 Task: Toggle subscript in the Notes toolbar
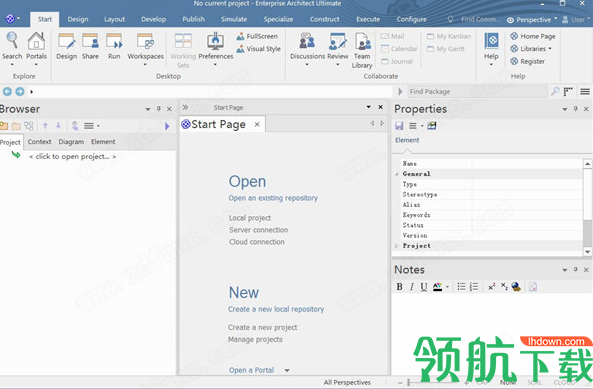[x=504, y=286]
